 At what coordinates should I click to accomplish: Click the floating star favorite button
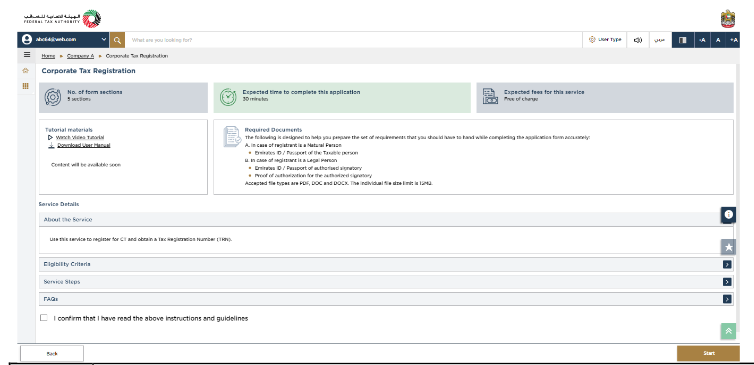tap(729, 247)
